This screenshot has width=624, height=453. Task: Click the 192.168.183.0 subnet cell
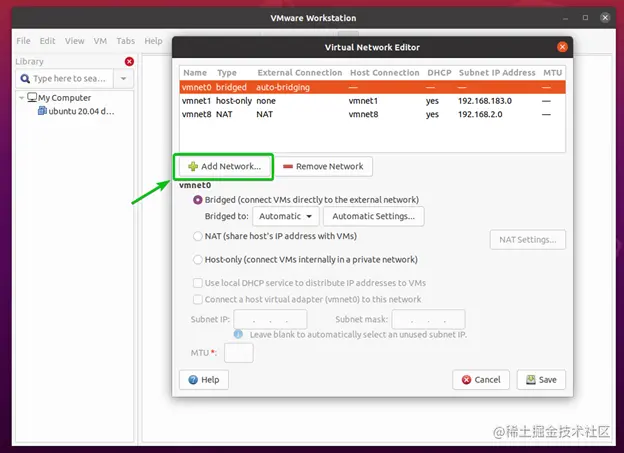485,101
